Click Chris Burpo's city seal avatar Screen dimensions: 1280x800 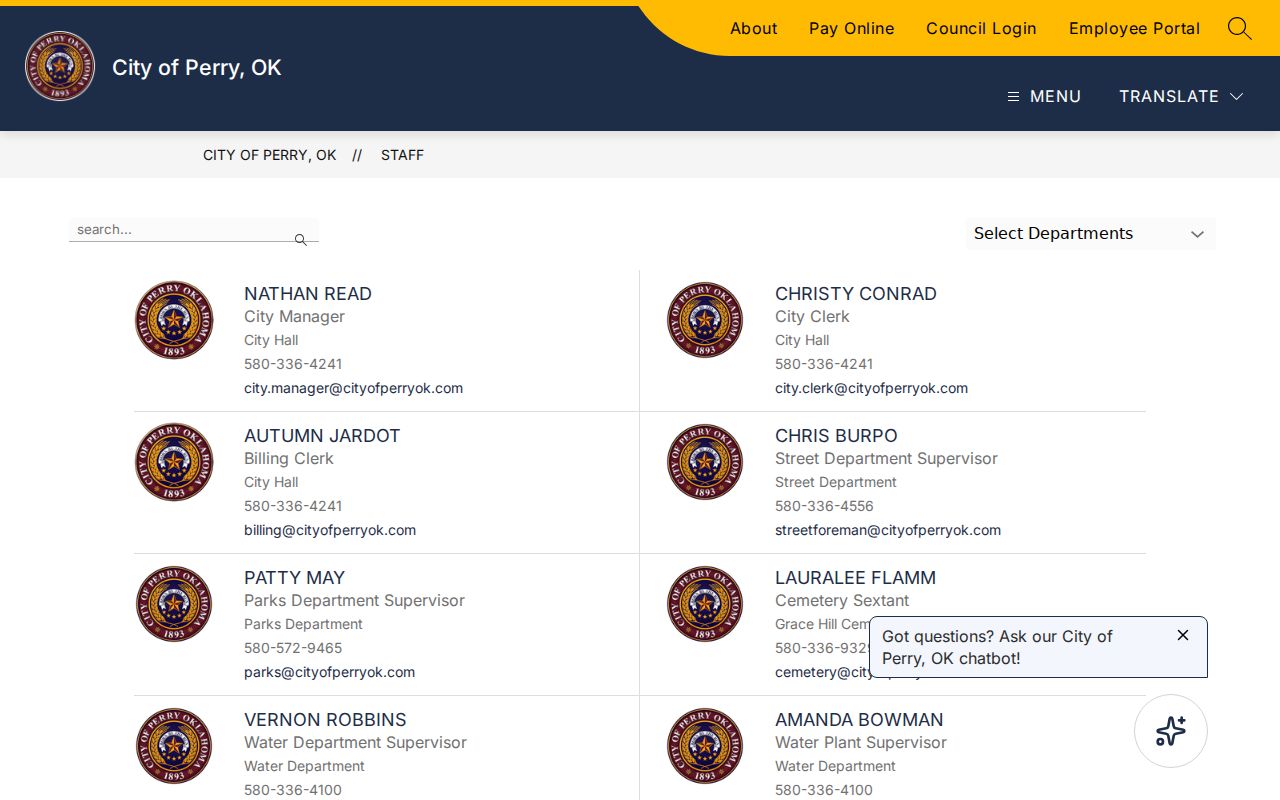point(705,462)
